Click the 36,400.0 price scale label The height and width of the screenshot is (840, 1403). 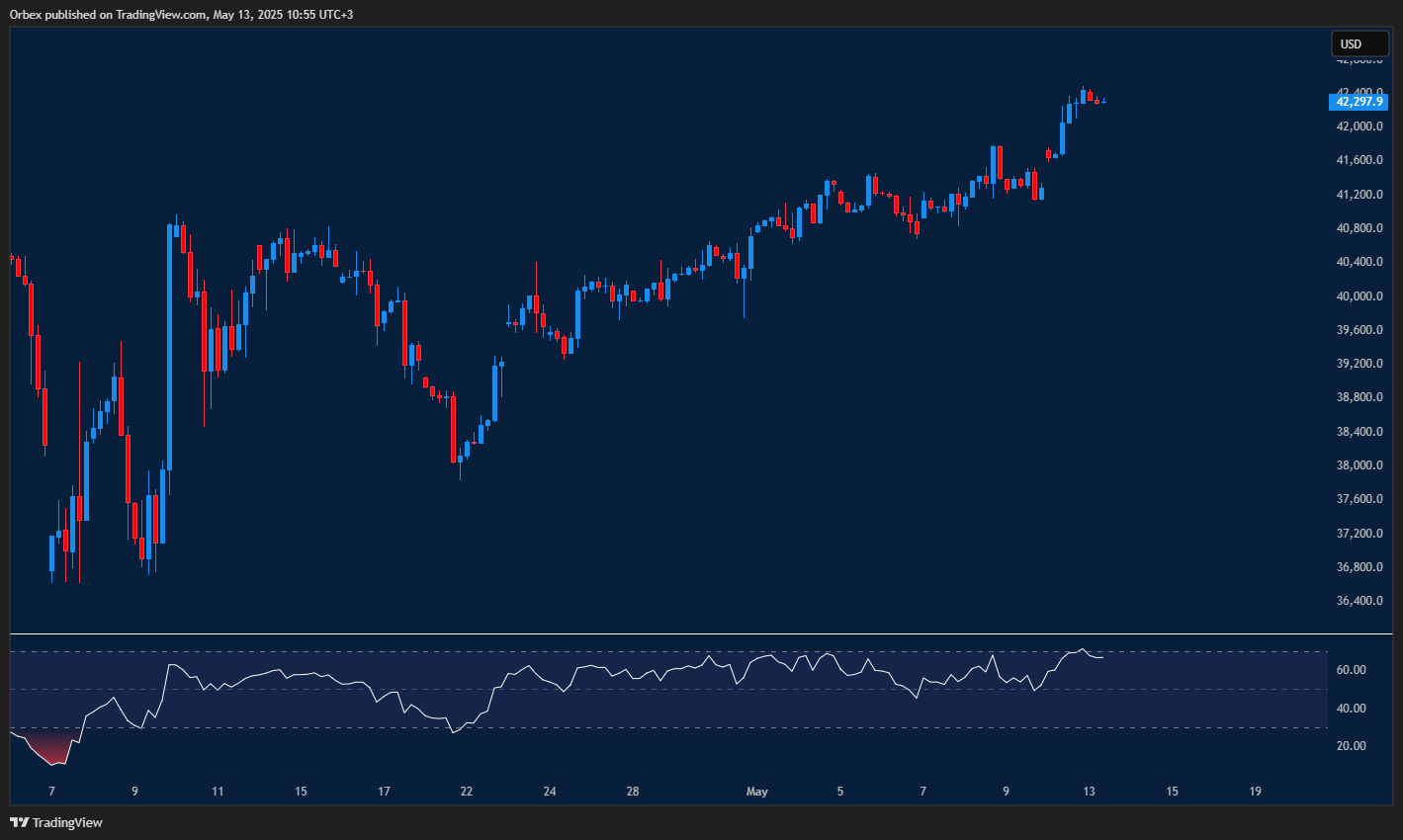pos(1359,601)
